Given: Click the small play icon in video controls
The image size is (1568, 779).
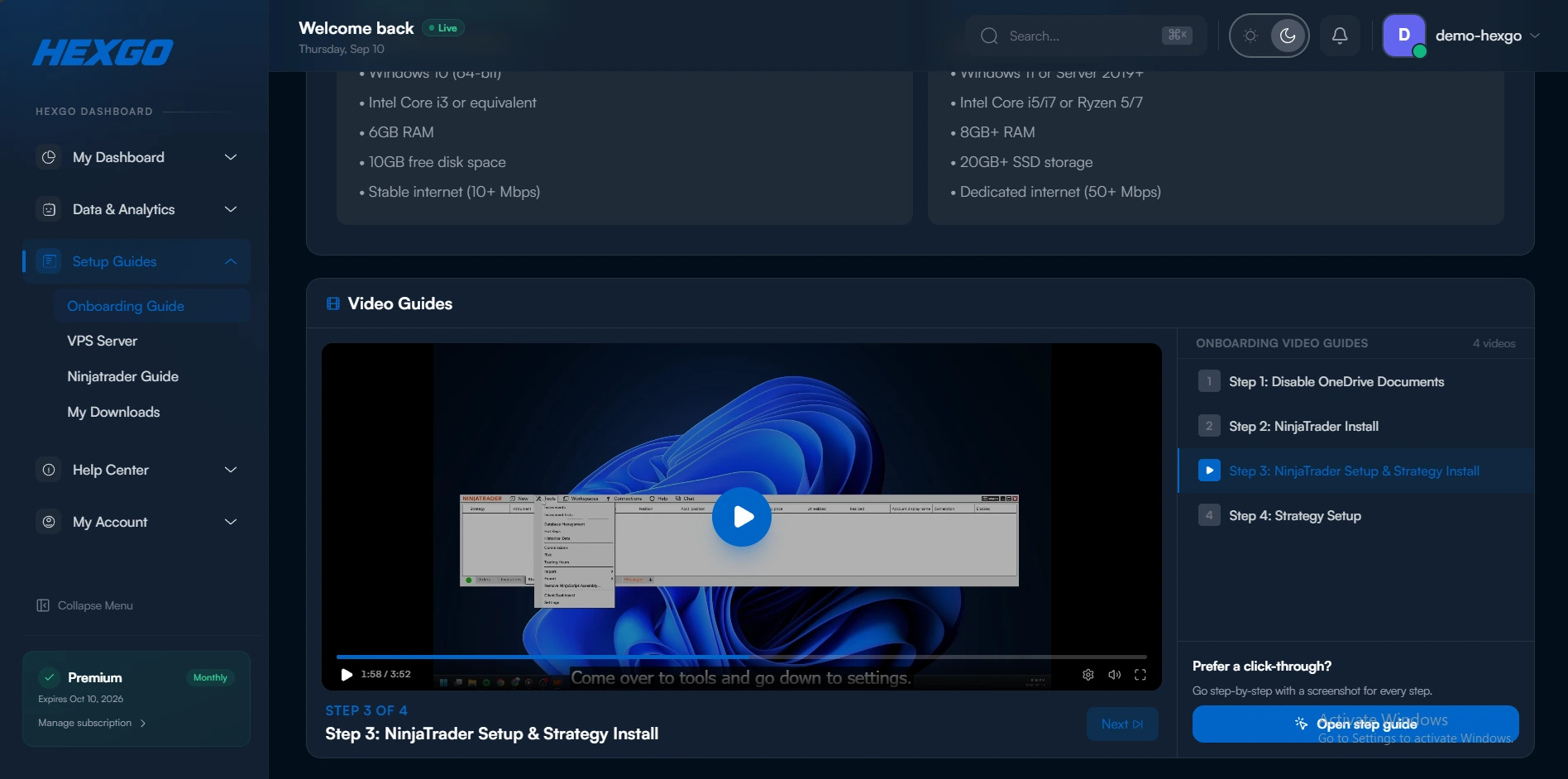Looking at the screenshot, I should 347,675.
